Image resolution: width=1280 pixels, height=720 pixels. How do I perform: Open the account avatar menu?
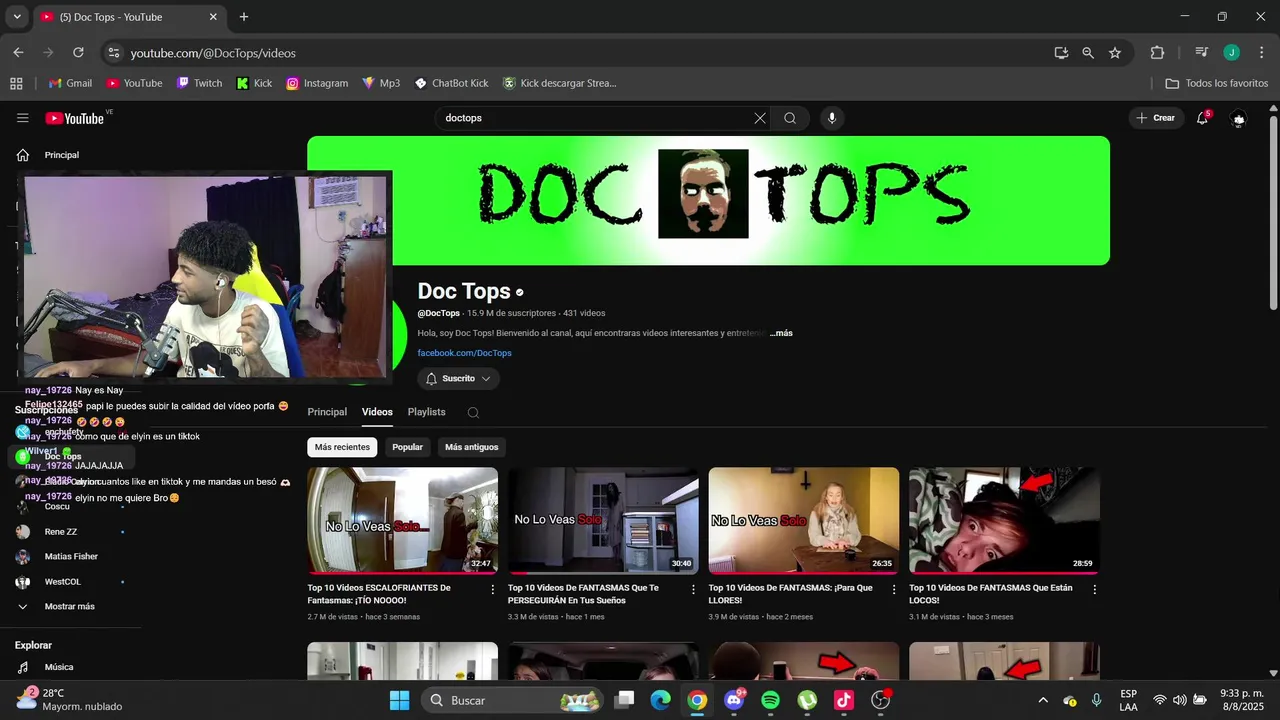(x=1239, y=118)
